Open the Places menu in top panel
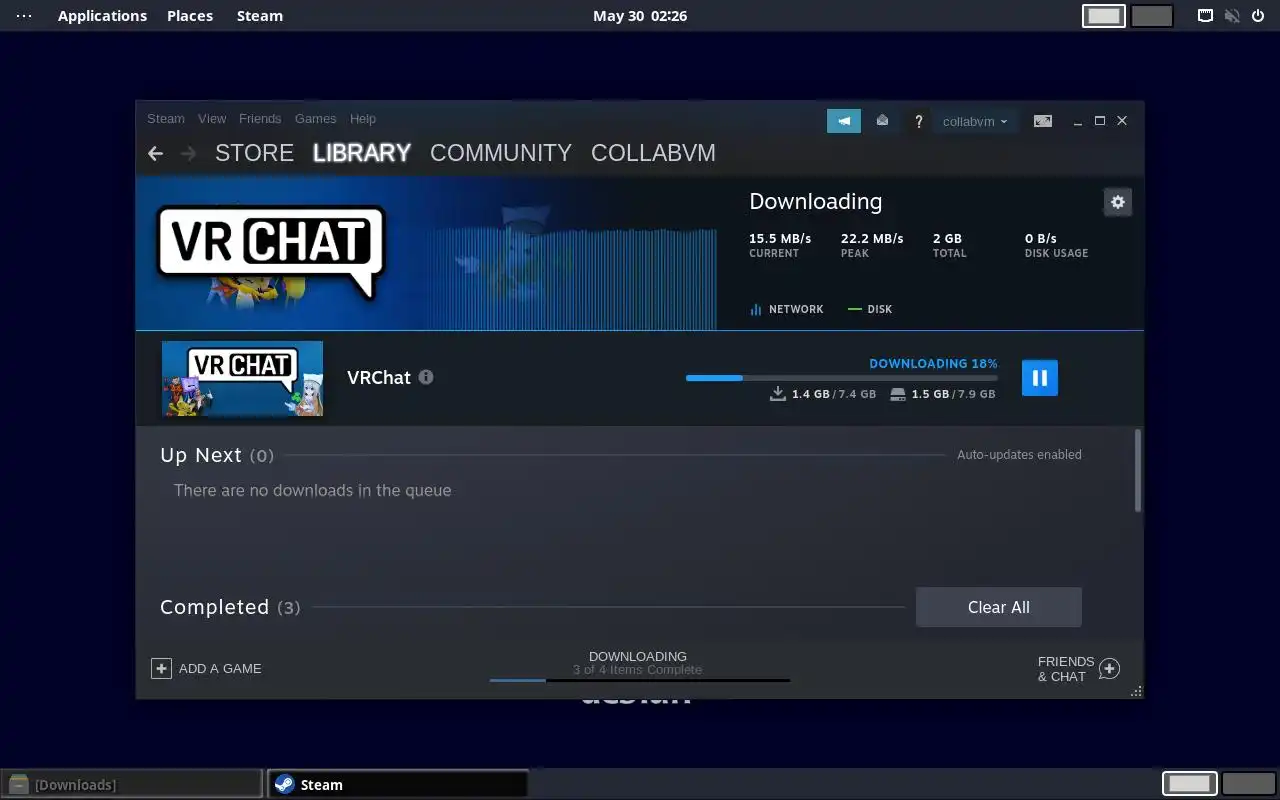 190,16
